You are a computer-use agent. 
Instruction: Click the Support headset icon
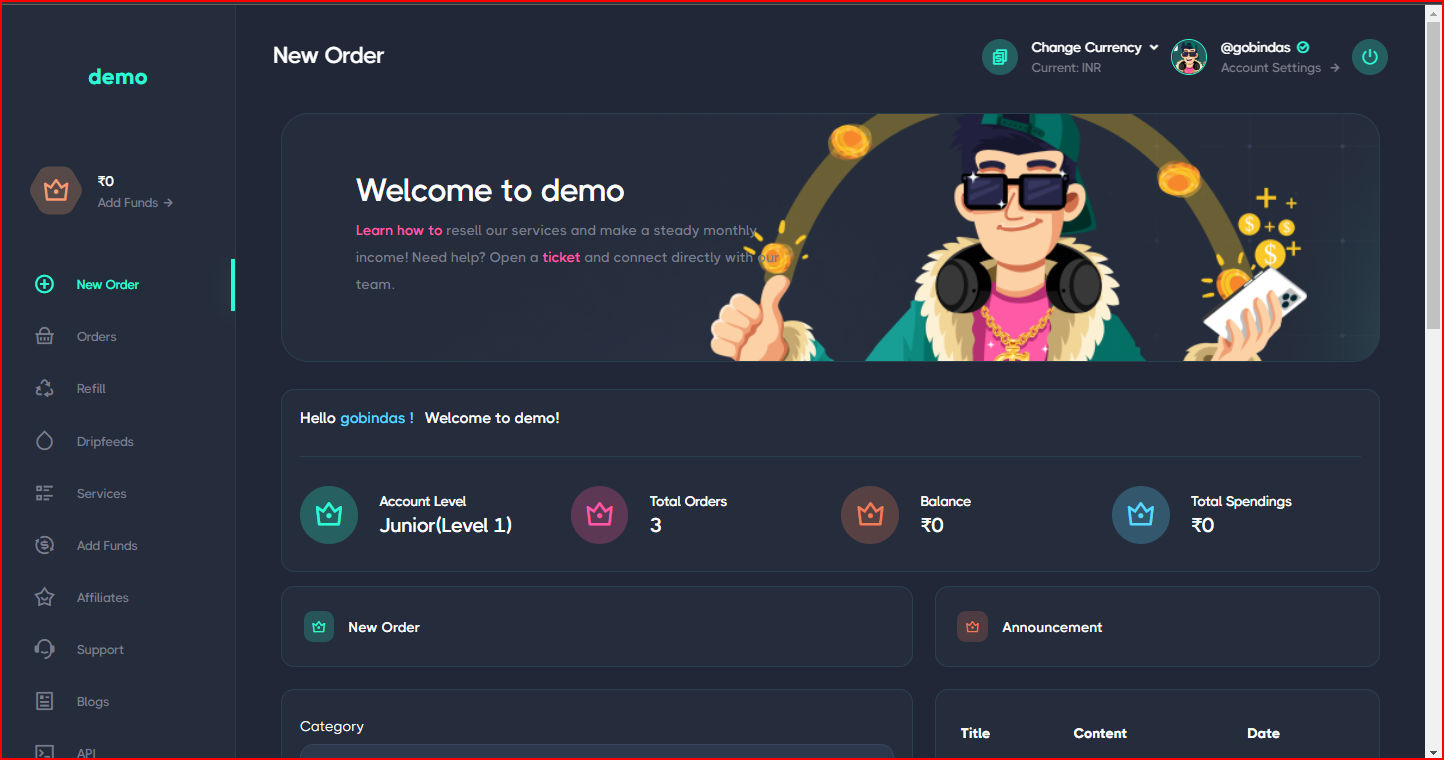coord(44,650)
